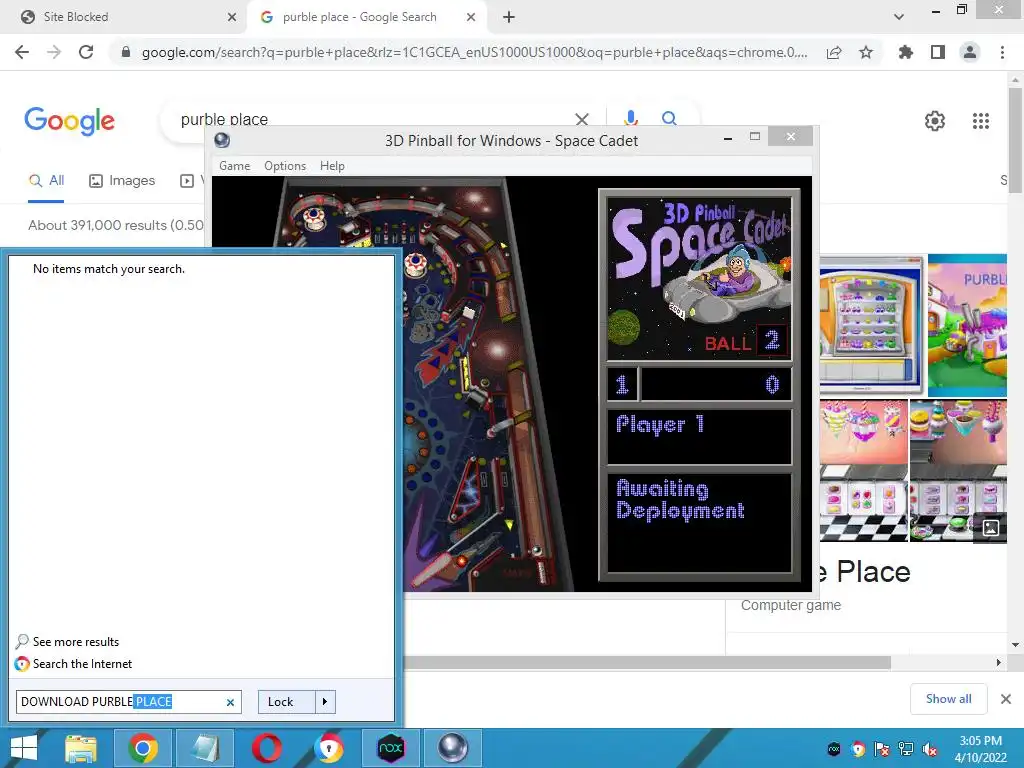Open the Game menu in Pinball
The width and height of the screenshot is (1024, 768).
point(234,166)
